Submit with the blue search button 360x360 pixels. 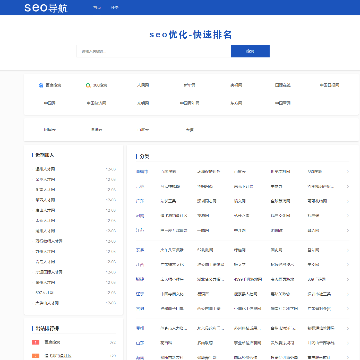pyautogui.click(x=250, y=51)
